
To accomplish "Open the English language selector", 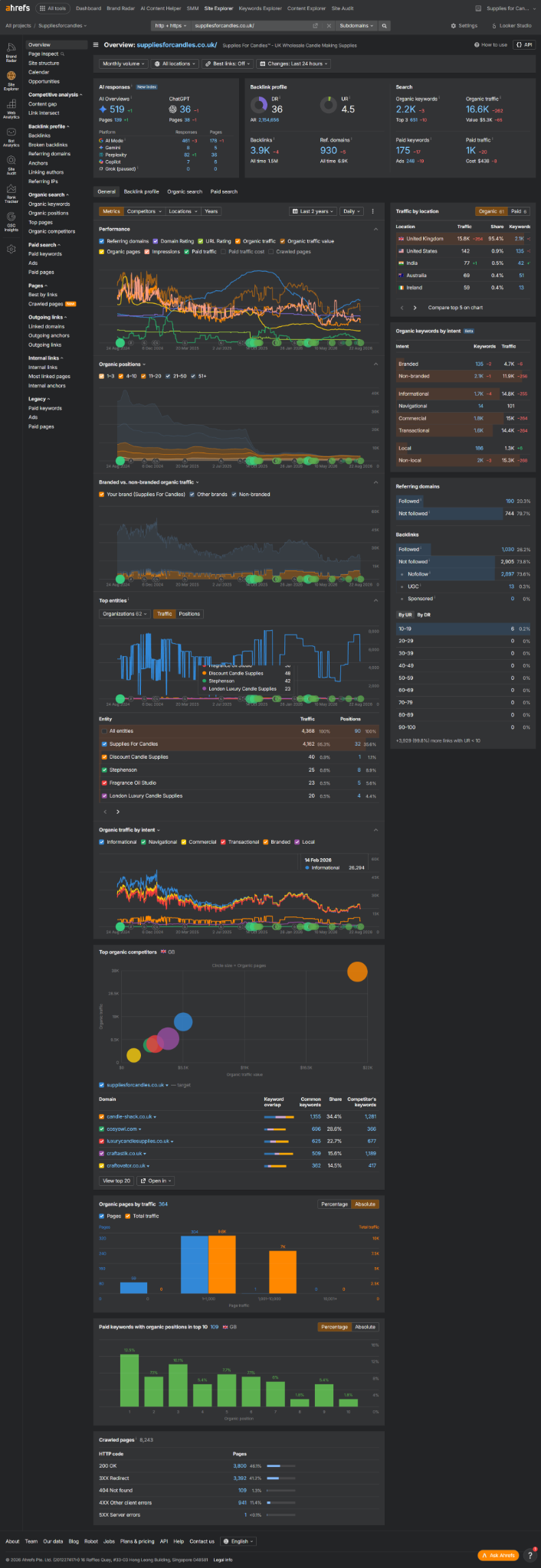I will [x=238, y=1541].
